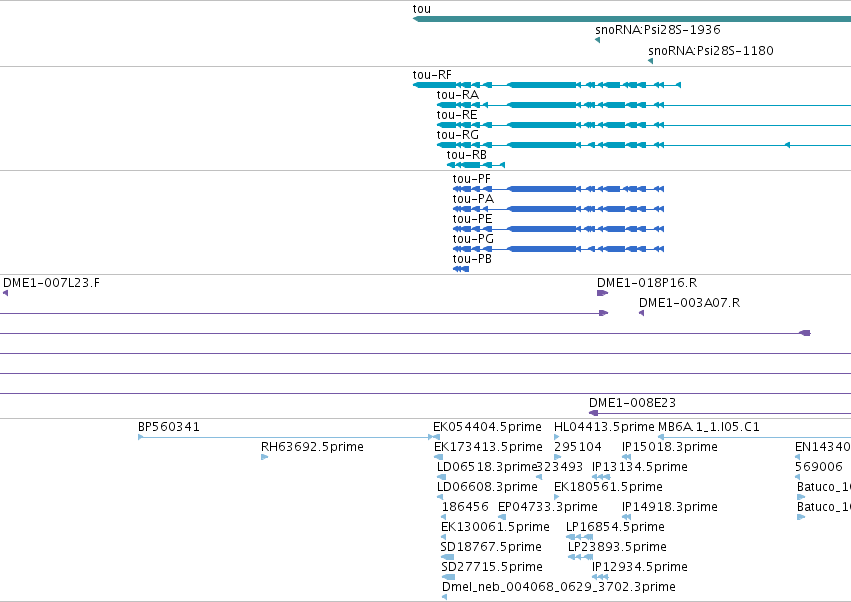Select the snoRNA:Psi28S-1936 arrow glyph
The width and height of the screenshot is (851, 602).
(x=598, y=40)
